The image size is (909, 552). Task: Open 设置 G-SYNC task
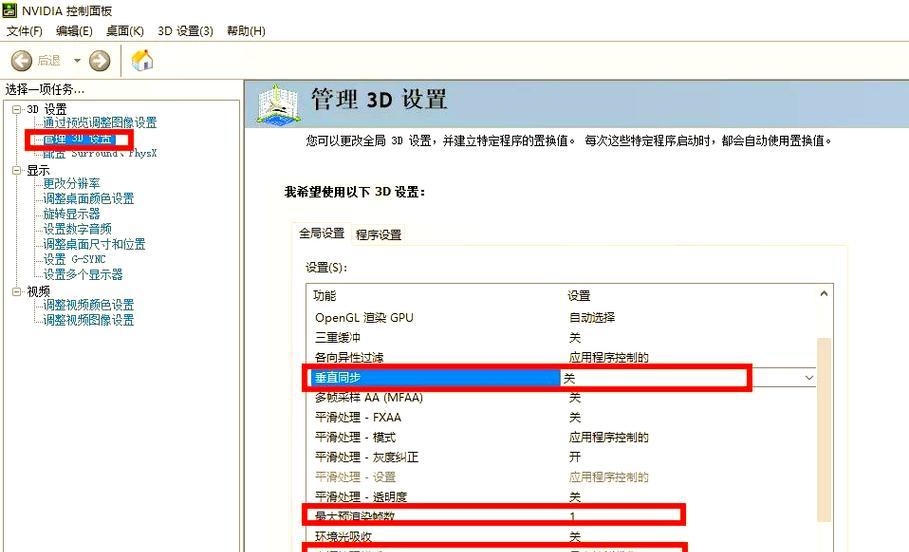coord(75,259)
